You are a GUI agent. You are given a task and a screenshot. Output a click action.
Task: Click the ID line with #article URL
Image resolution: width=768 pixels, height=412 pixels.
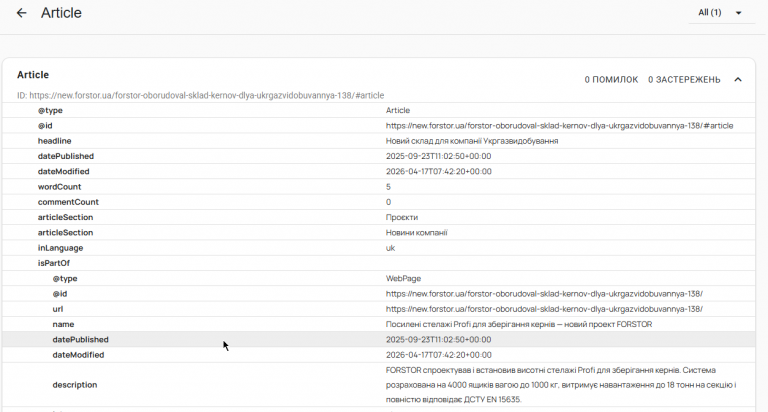click(x=200, y=95)
